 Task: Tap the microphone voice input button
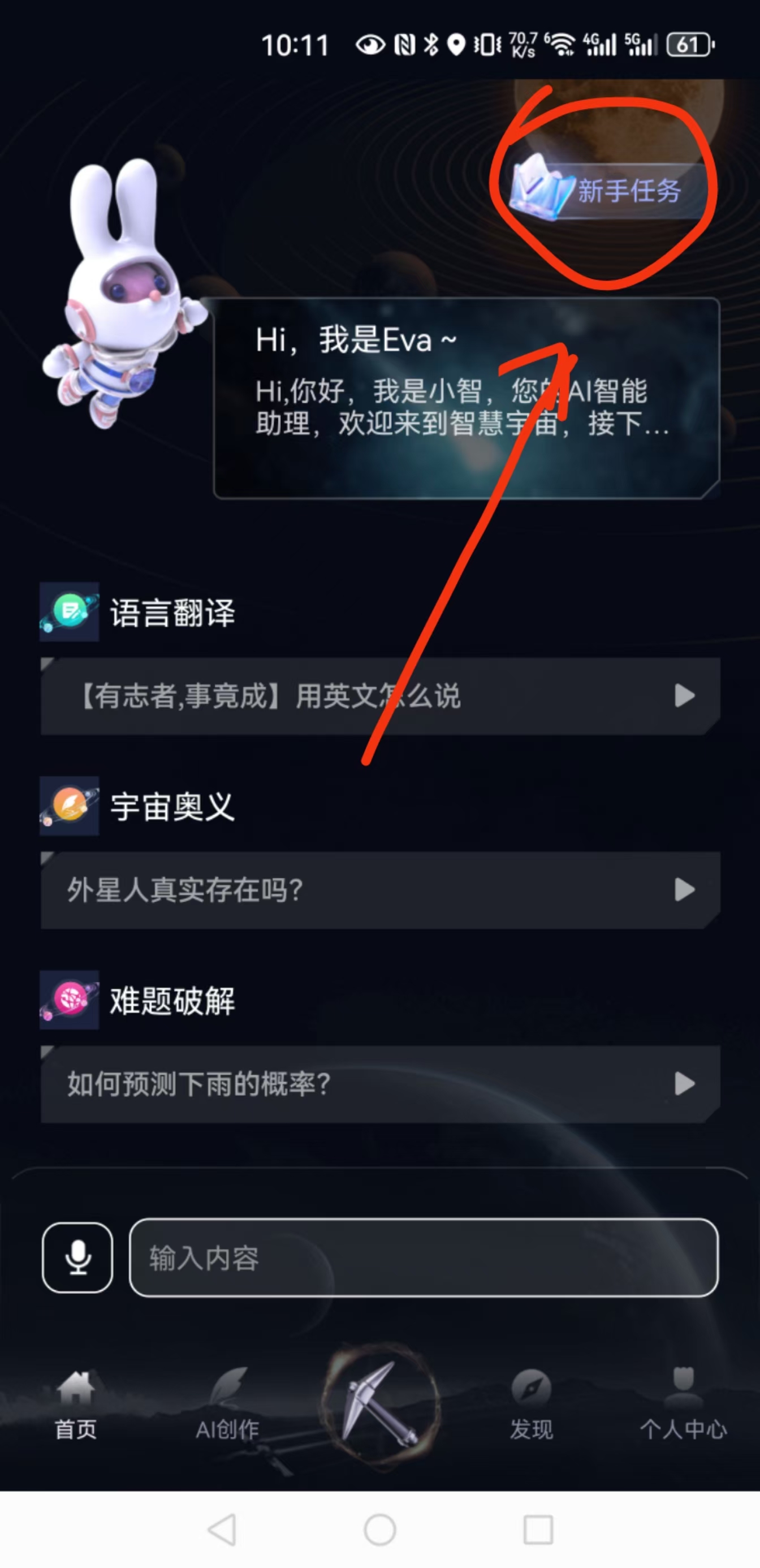[x=77, y=1257]
